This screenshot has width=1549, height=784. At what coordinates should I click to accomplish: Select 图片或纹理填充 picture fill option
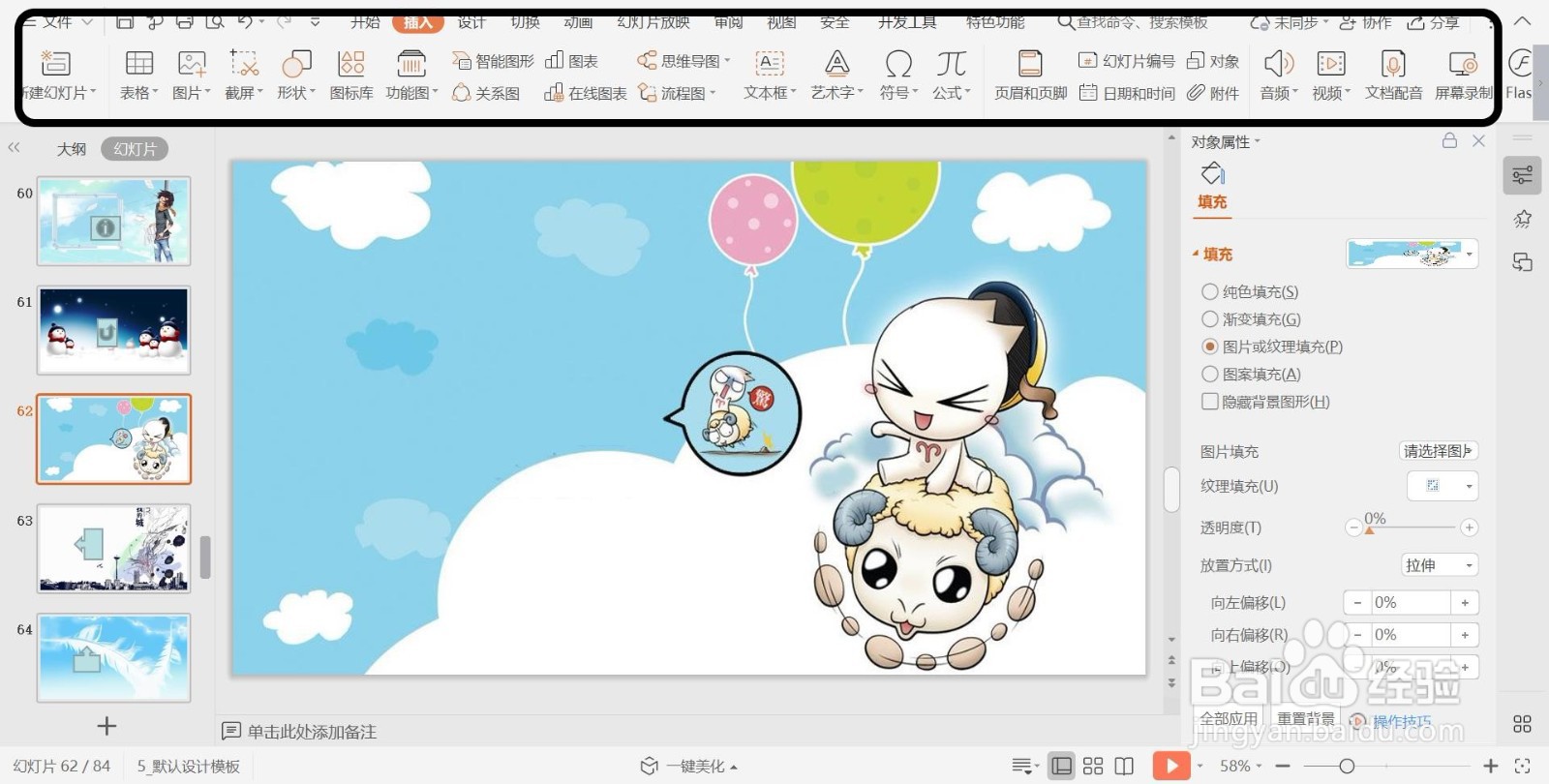1272,347
